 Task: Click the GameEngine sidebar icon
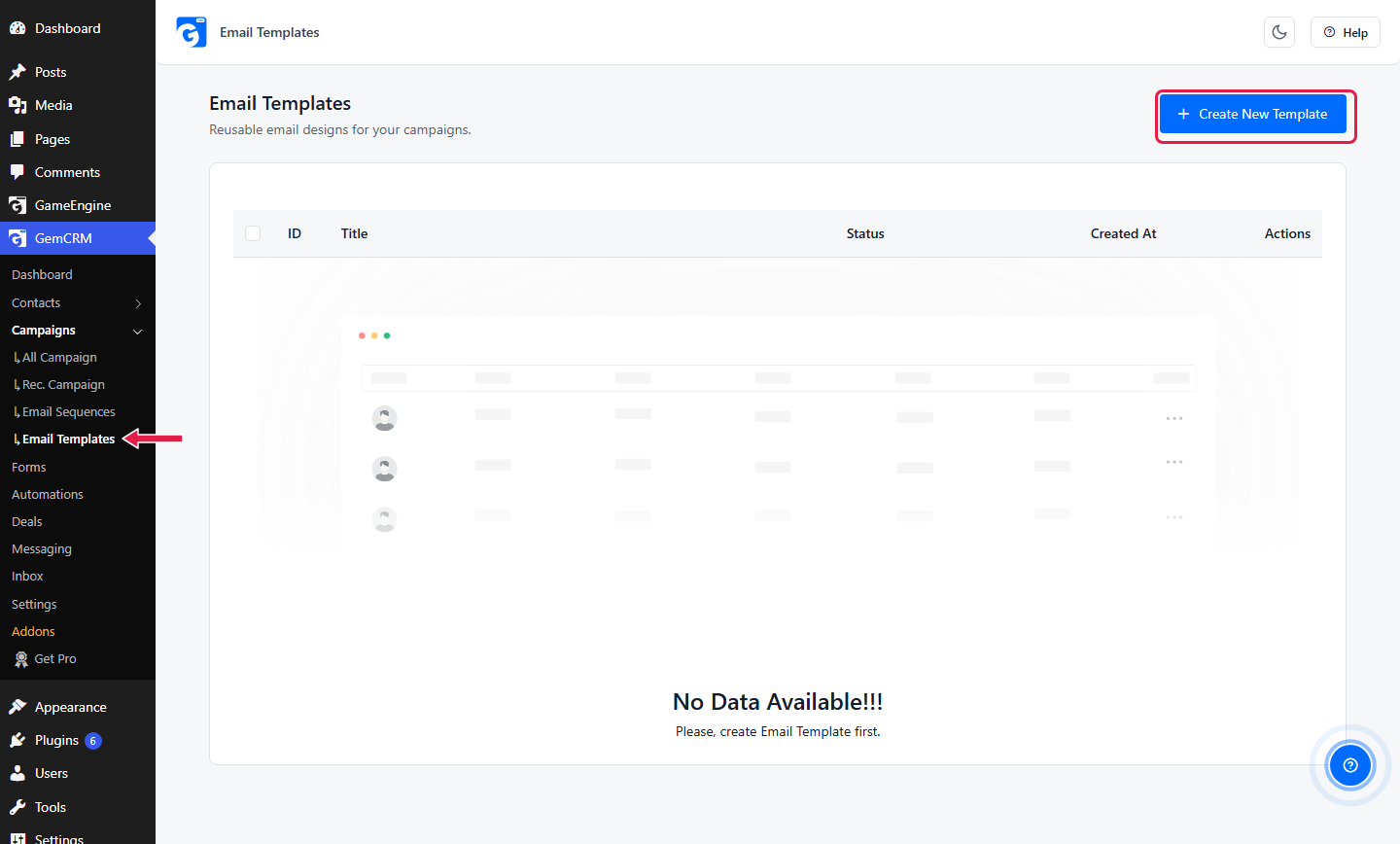coord(17,205)
